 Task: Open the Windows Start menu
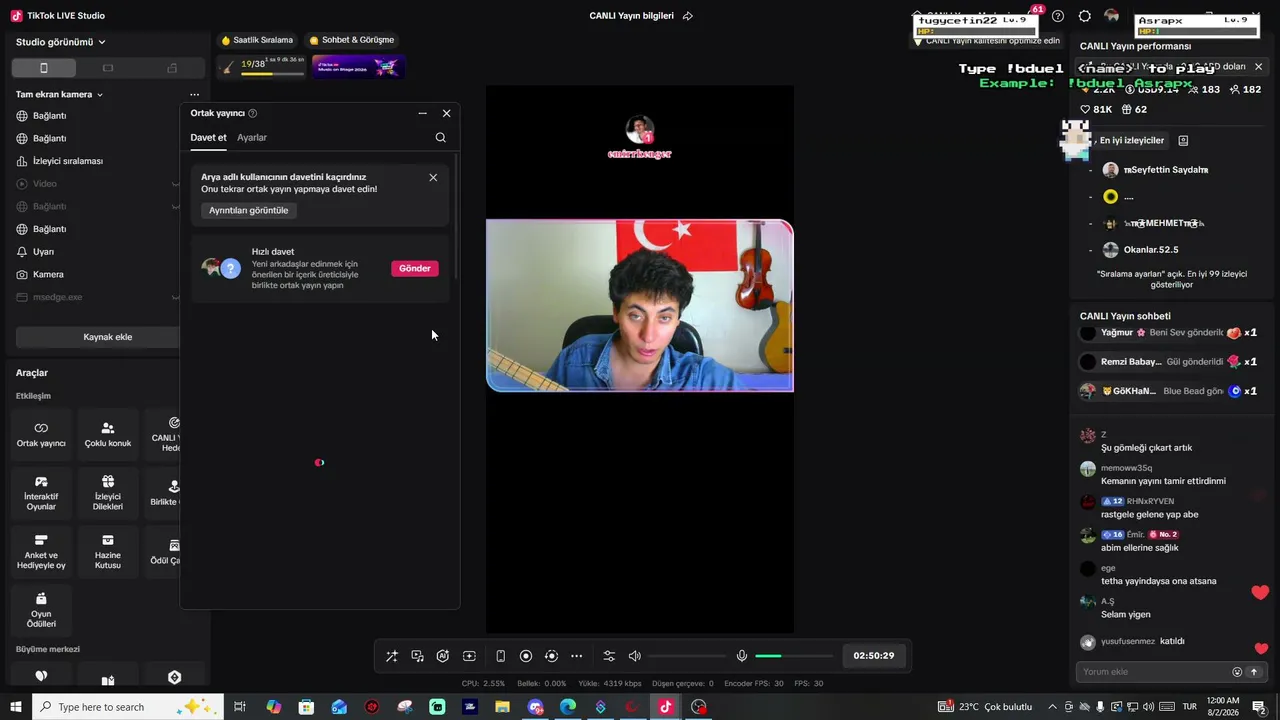(16, 707)
